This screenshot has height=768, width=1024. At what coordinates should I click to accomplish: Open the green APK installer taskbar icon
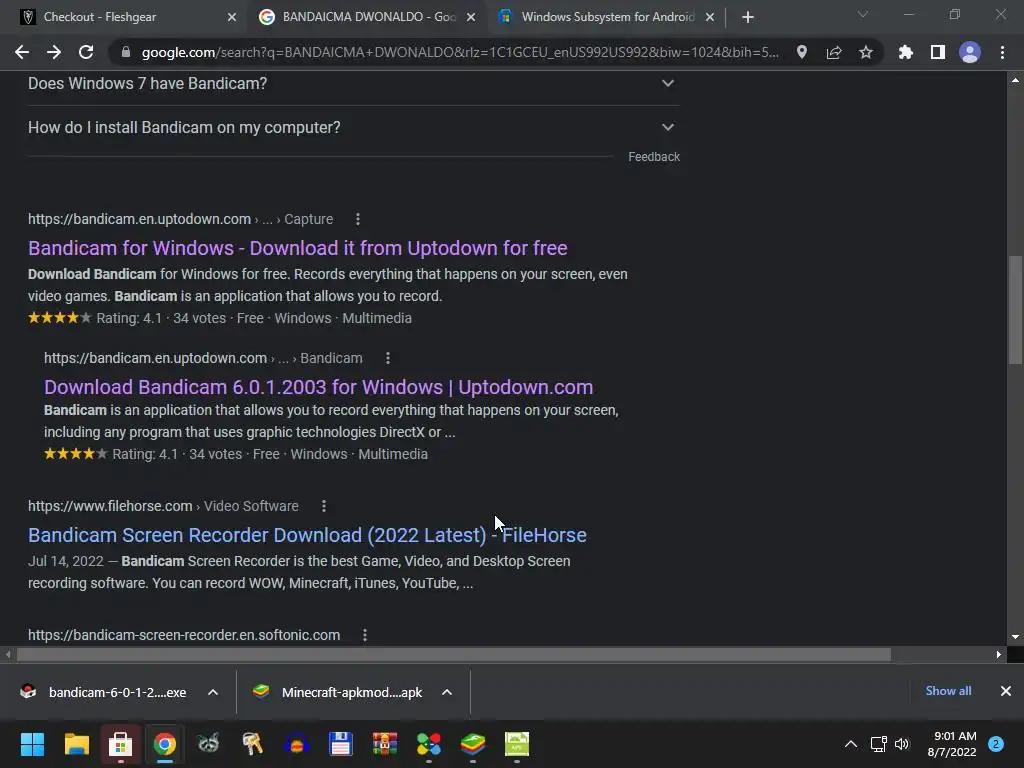[517, 744]
